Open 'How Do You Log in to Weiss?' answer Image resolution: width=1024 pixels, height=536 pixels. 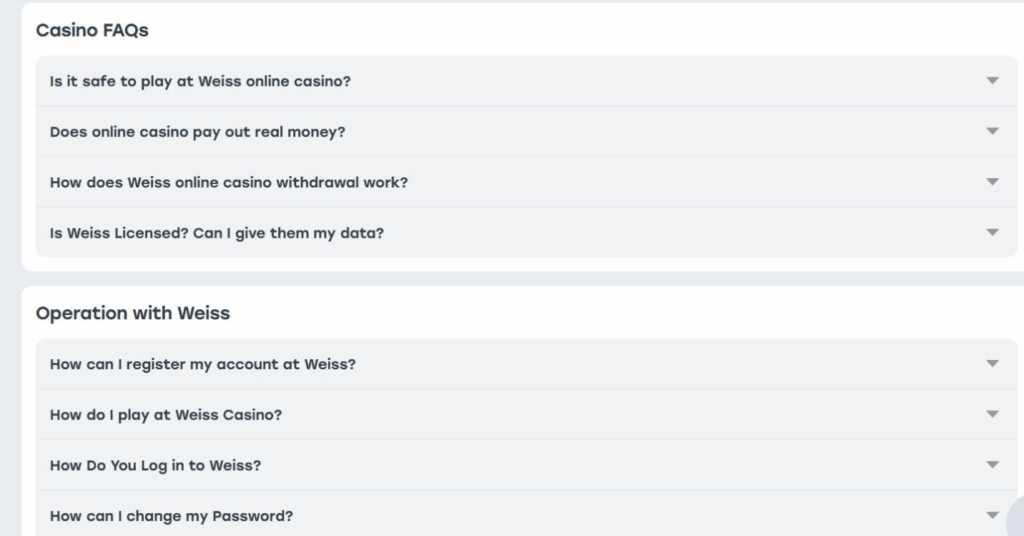(x=155, y=465)
